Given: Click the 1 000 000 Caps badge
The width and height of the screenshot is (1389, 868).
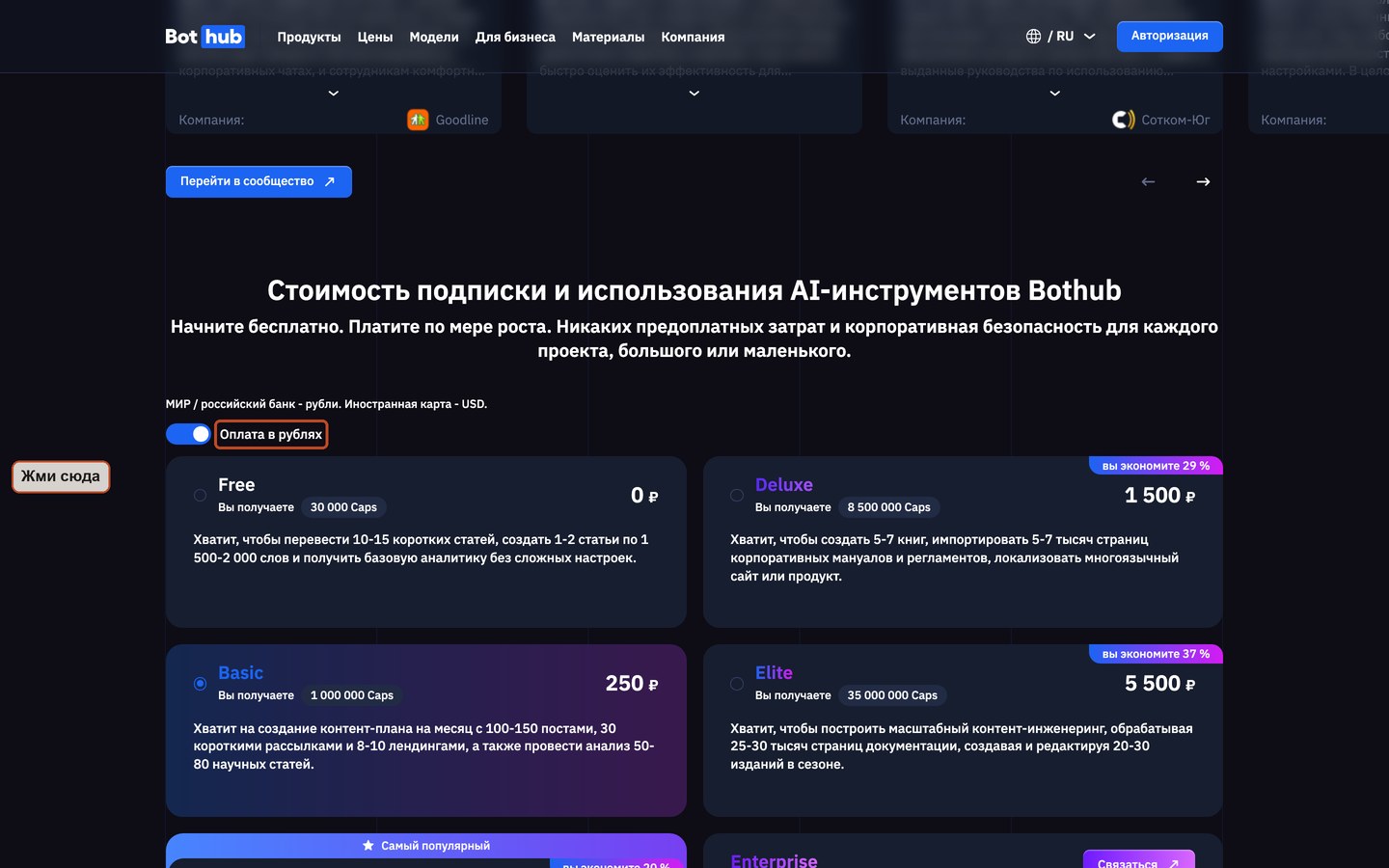Looking at the screenshot, I should [352, 695].
